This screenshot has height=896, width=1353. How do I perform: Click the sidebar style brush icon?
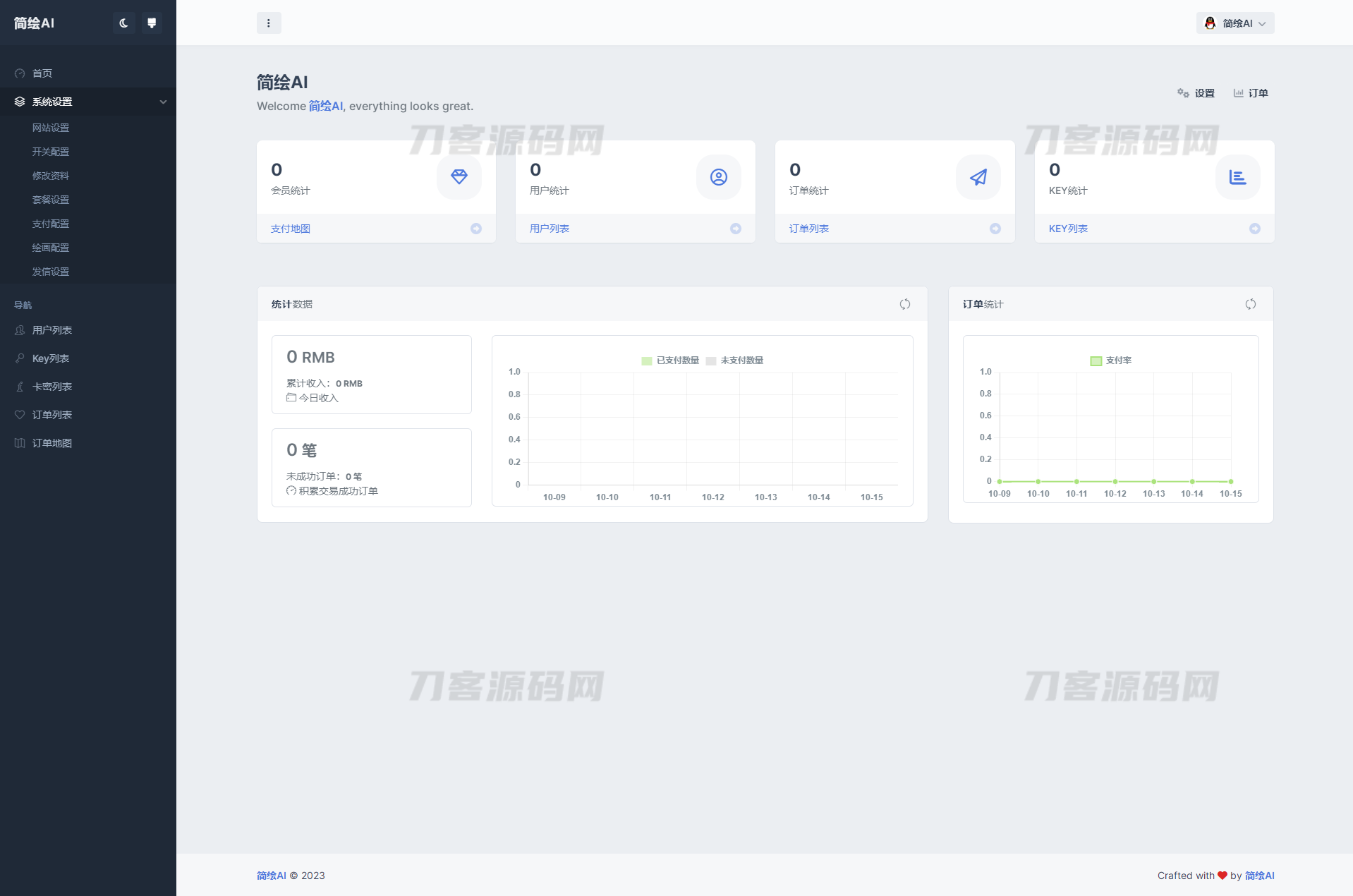pos(152,23)
